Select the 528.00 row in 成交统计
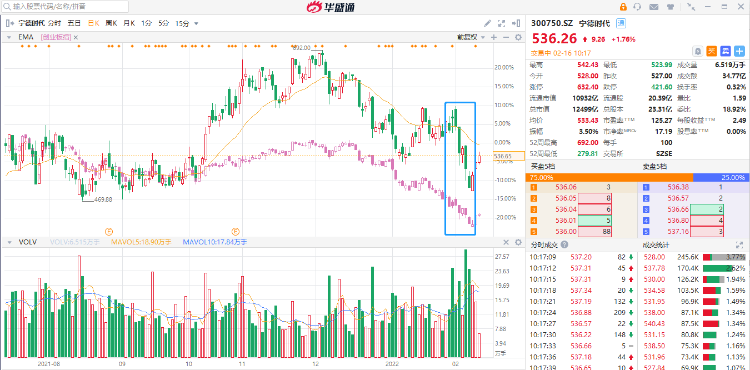The width and height of the screenshot is (750, 370). pos(694,257)
